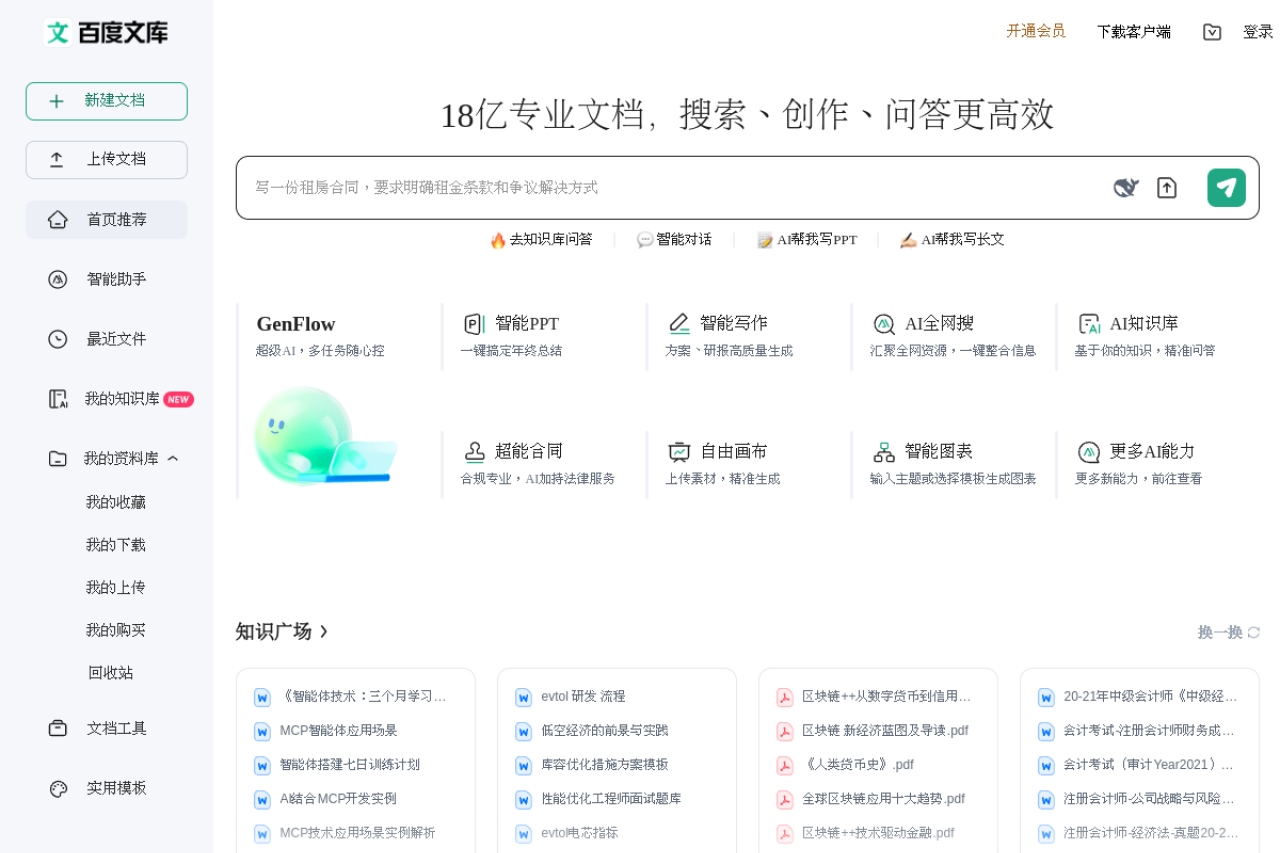Open the GenFlow card
Image resolution: width=1280 pixels, height=853 pixels.
click(x=338, y=401)
